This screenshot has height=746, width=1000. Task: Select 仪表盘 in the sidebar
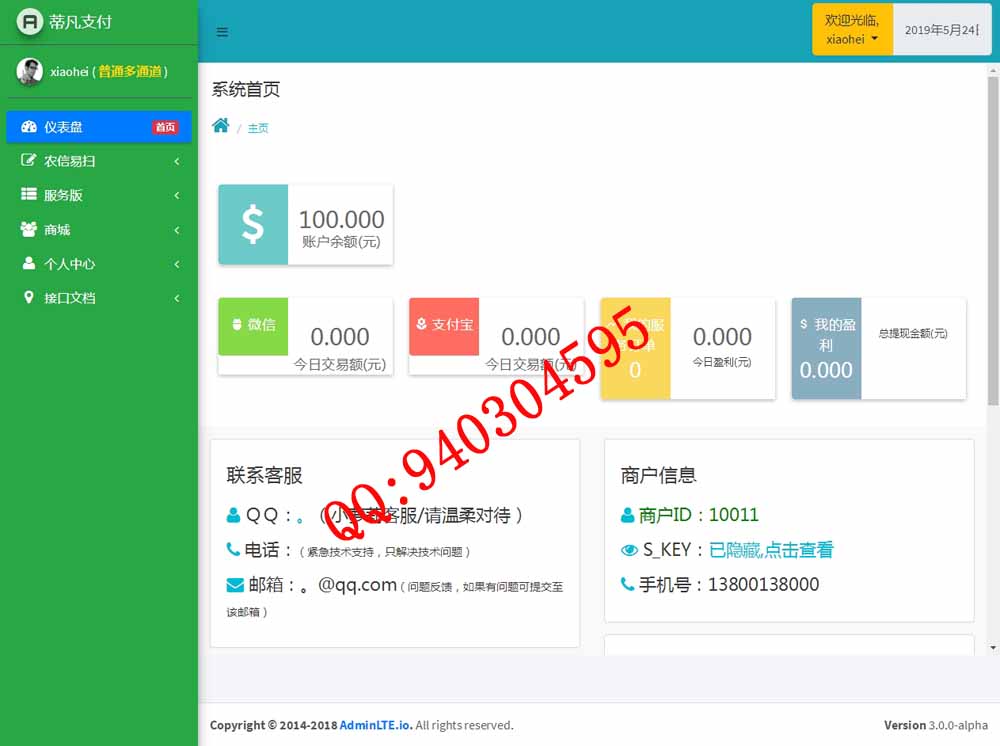(98, 127)
